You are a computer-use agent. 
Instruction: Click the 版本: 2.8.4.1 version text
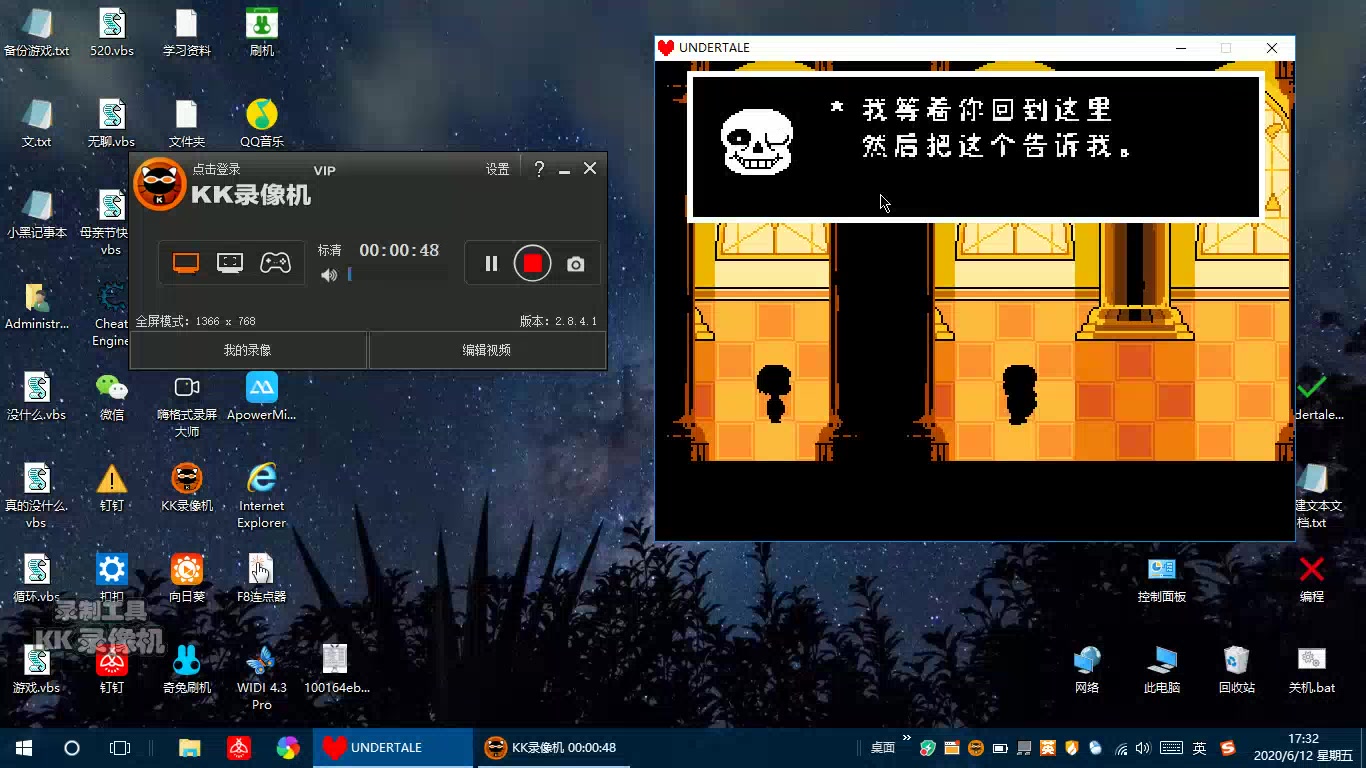coord(558,321)
